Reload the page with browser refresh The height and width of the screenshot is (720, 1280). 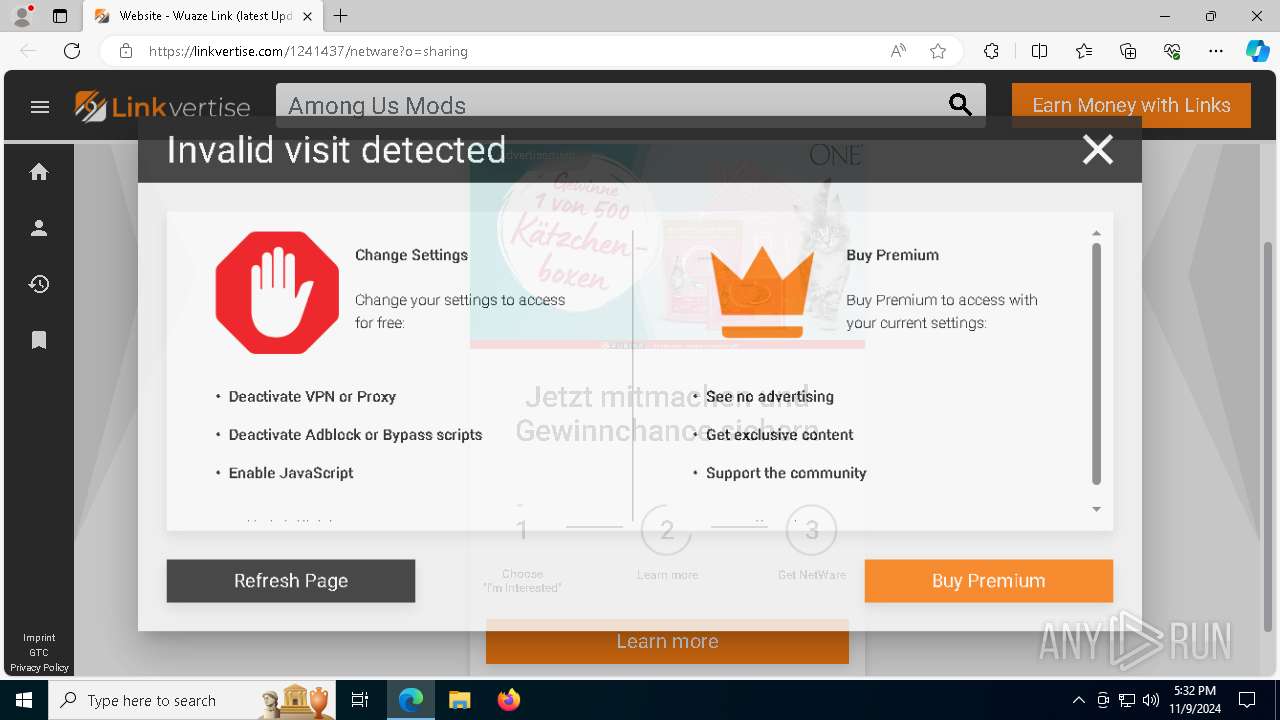(x=72, y=51)
